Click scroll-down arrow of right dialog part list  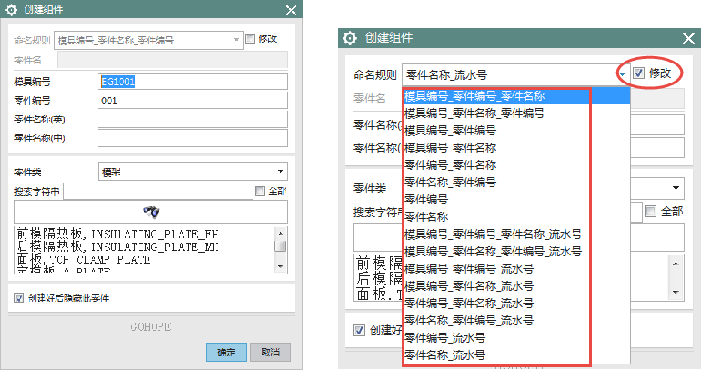(676, 293)
